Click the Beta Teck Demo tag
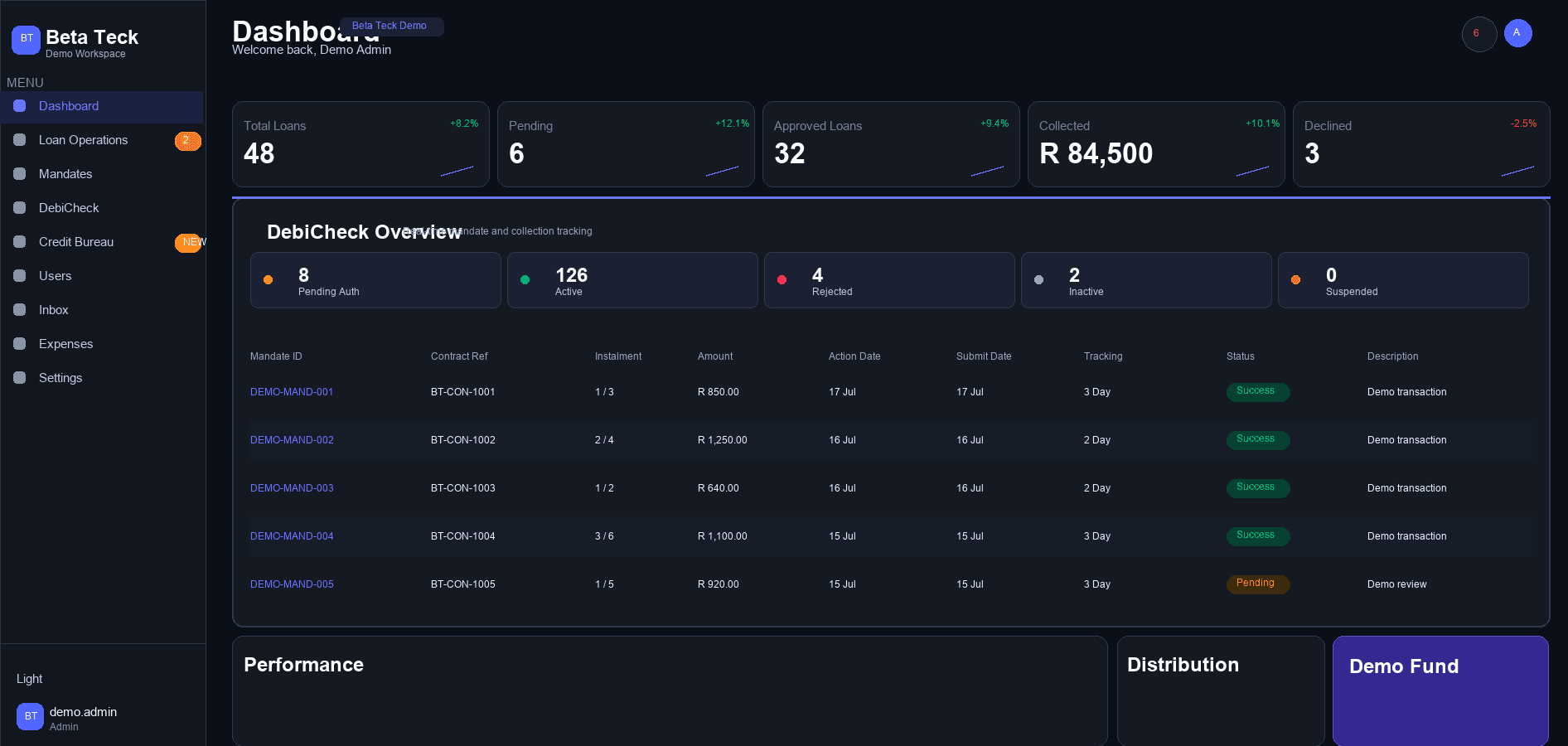 [x=391, y=27]
